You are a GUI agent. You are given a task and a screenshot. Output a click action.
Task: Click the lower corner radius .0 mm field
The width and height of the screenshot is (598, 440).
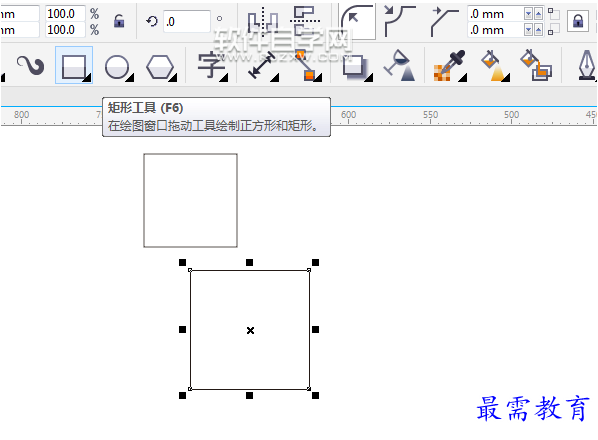(x=495, y=30)
